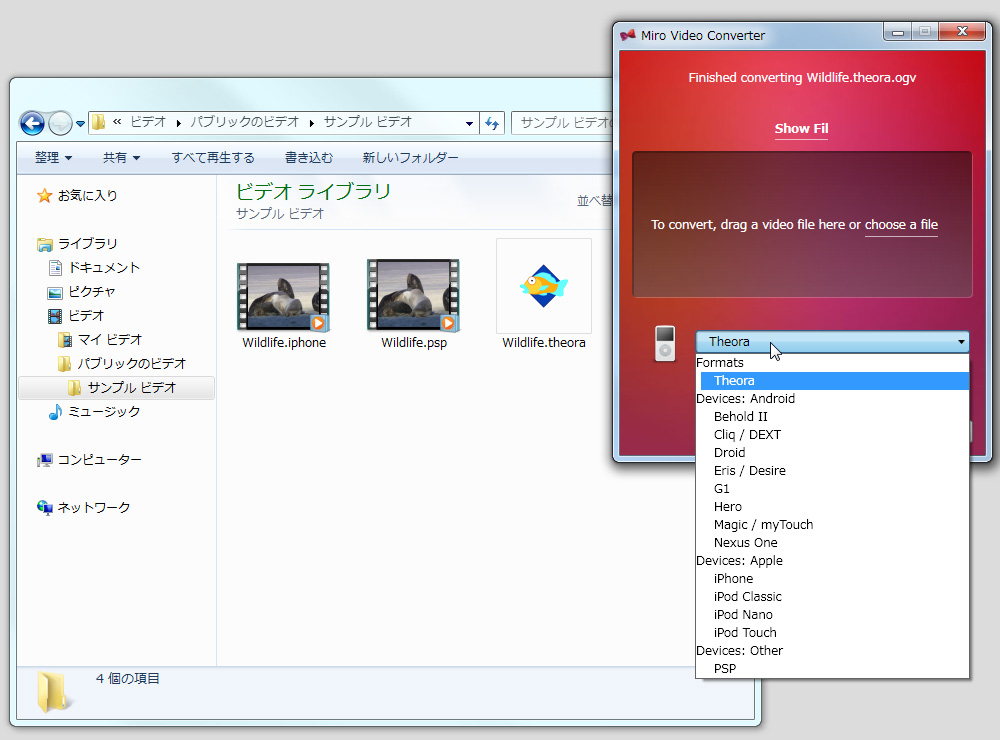The image size is (1000, 740).
Task: Select コンピューター in navigation pane
Action: [99, 460]
